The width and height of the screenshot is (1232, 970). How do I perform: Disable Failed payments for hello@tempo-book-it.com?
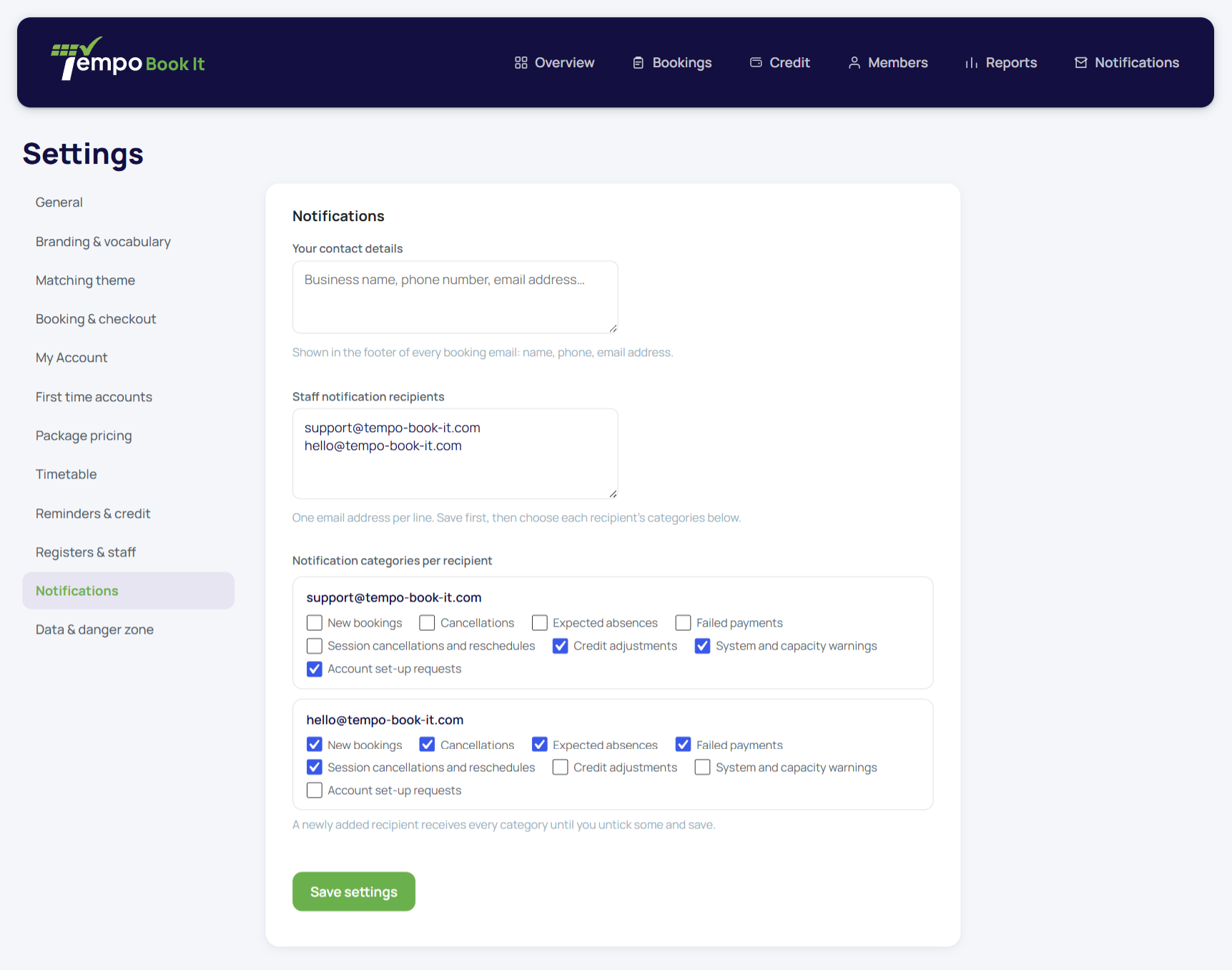684,745
